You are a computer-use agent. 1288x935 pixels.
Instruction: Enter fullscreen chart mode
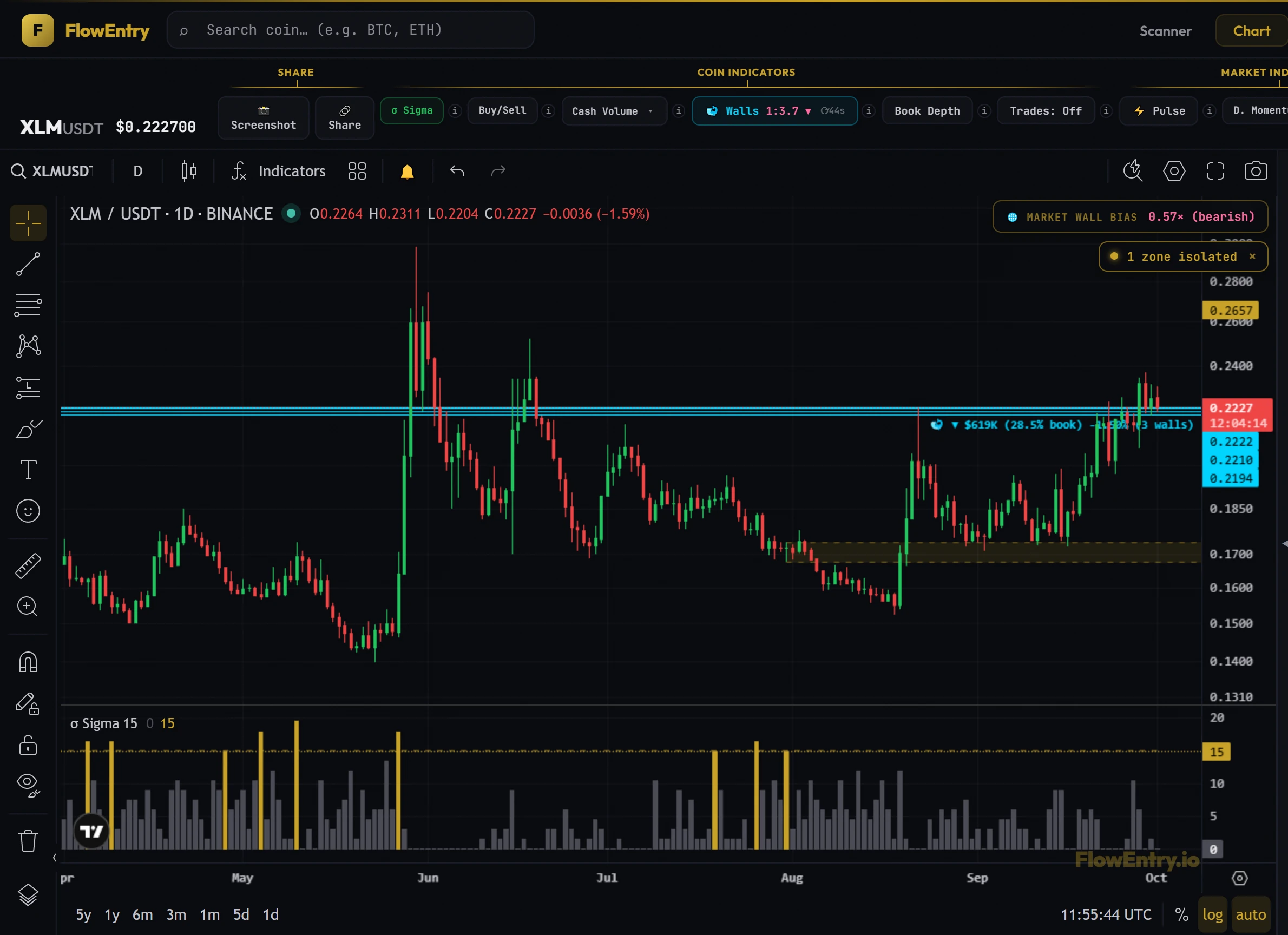click(x=1215, y=171)
